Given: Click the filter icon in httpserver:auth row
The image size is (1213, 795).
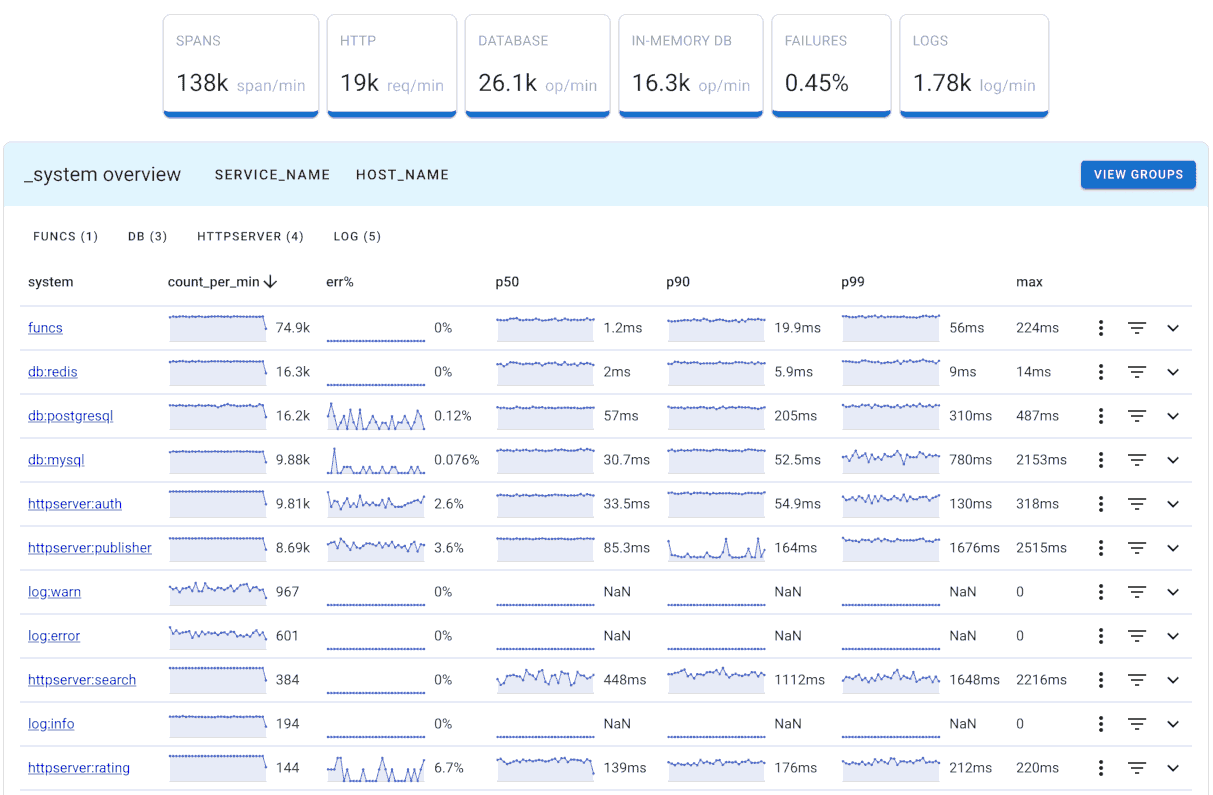Looking at the screenshot, I should click(1137, 504).
